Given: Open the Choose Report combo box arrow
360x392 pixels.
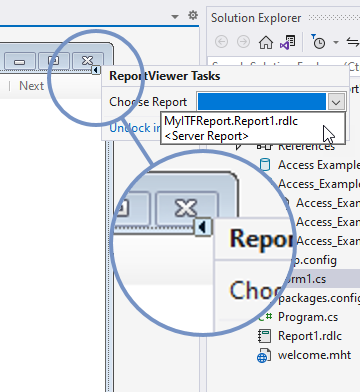Looking at the screenshot, I should (336, 102).
